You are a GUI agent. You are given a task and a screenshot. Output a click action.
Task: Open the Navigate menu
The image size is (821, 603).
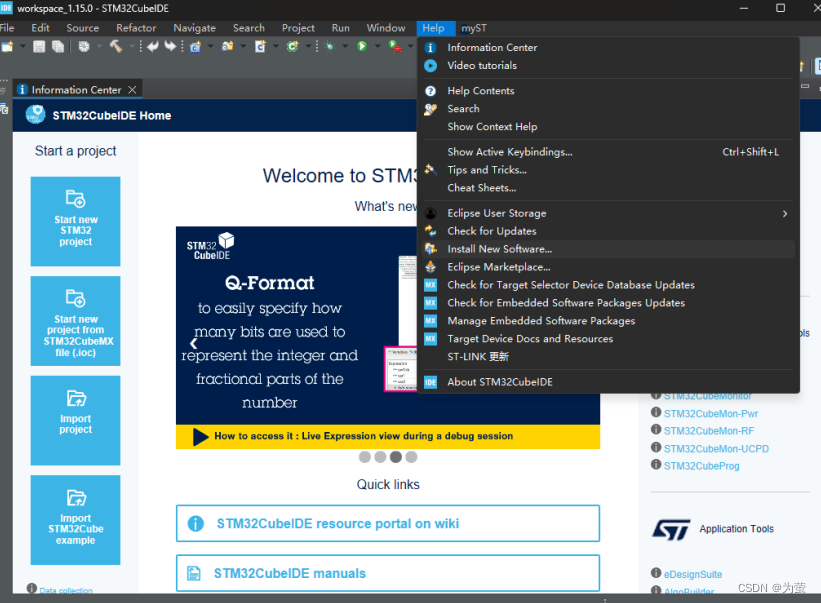[195, 28]
